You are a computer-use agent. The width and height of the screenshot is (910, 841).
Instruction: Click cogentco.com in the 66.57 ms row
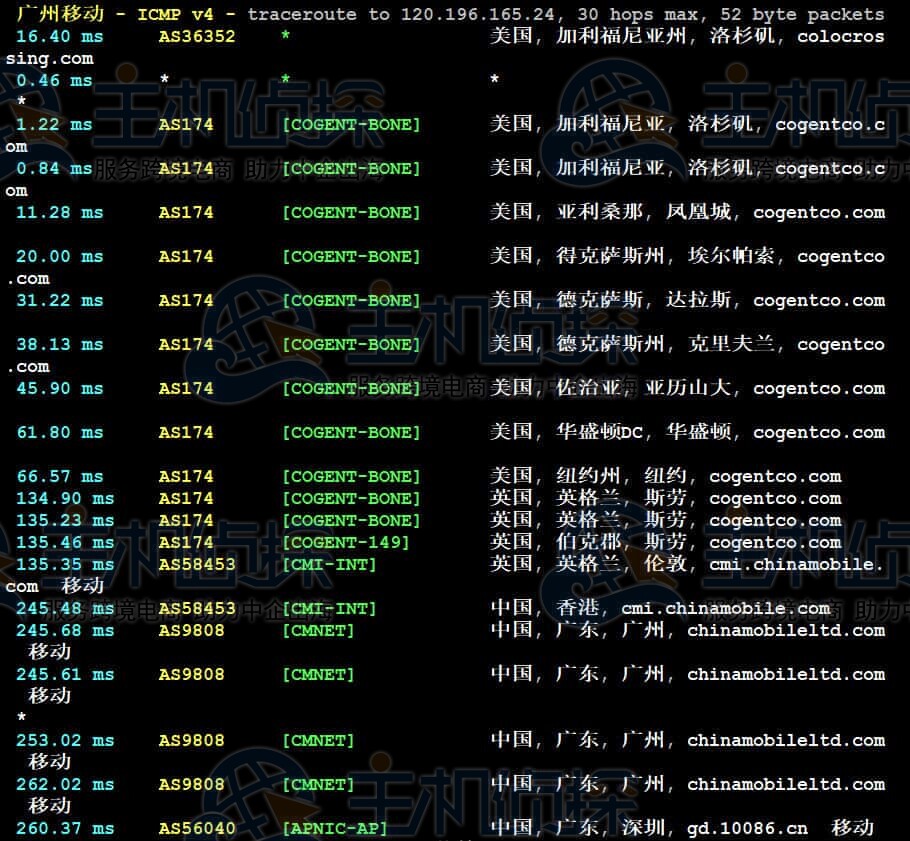click(x=775, y=477)
